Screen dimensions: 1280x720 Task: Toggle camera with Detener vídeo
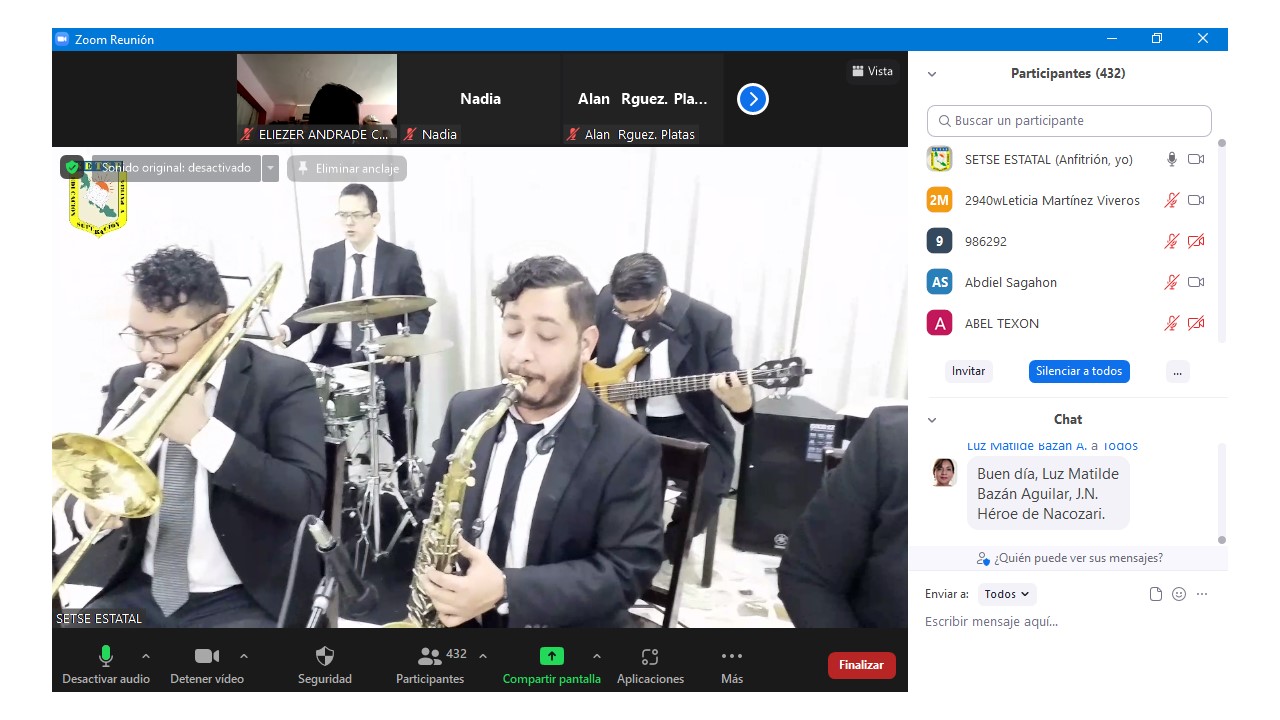click(207, 657)
